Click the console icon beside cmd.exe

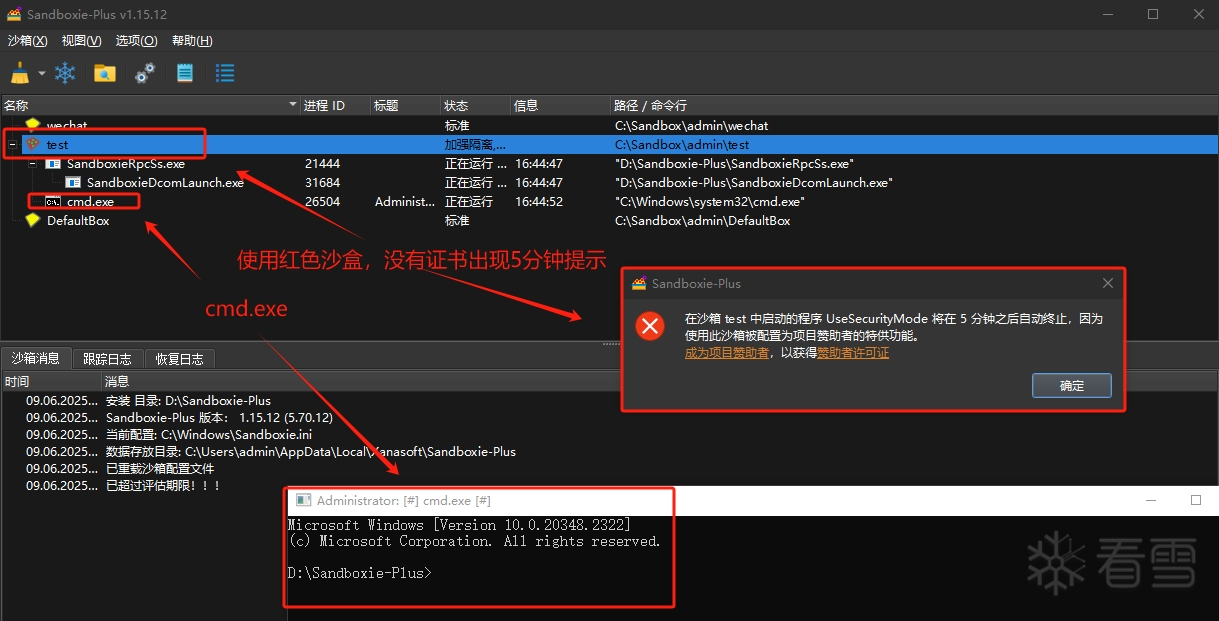53,201
